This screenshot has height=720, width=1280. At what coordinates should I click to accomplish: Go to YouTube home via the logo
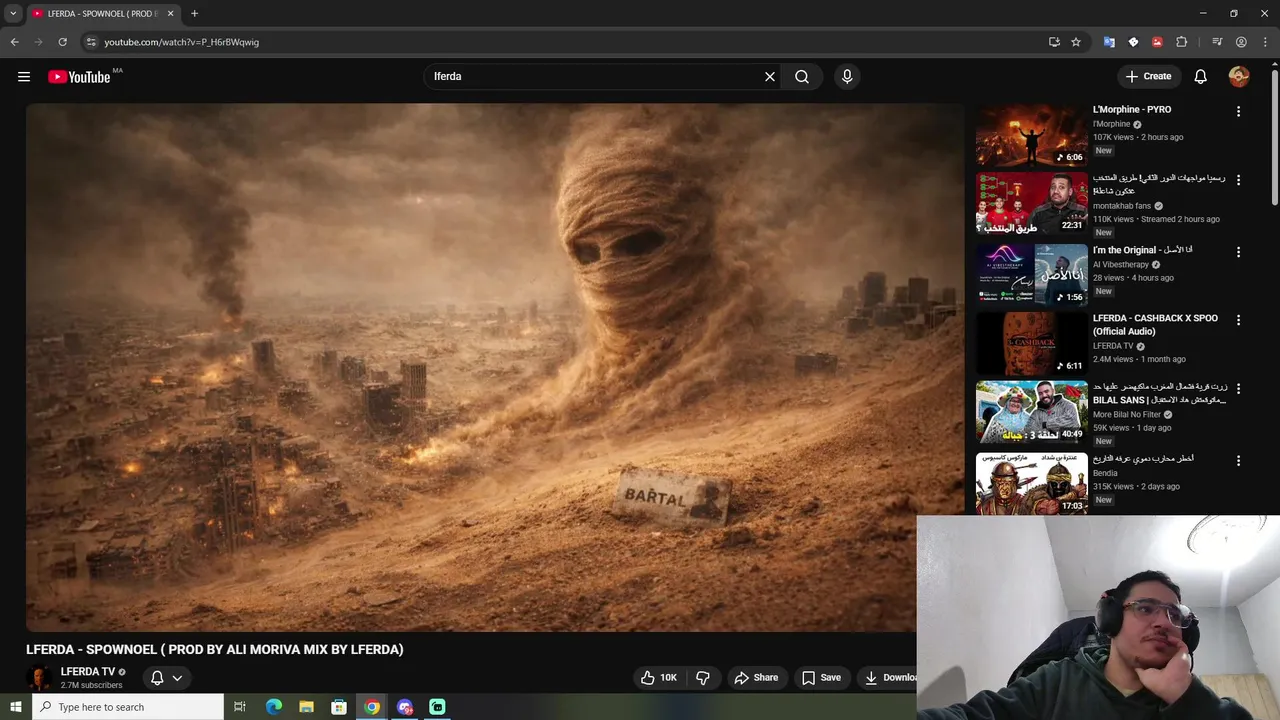pyautogui.click(x=79, y=77)
